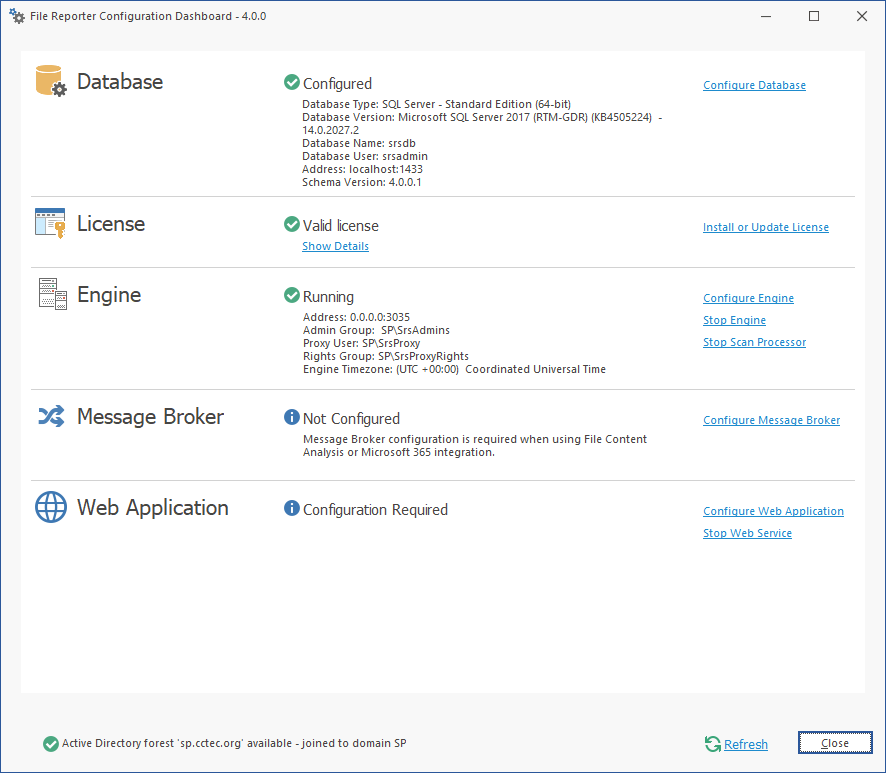This screenshot has height=773, width=886.
Task: Click the Engine server icon
Action: [51, 294]
